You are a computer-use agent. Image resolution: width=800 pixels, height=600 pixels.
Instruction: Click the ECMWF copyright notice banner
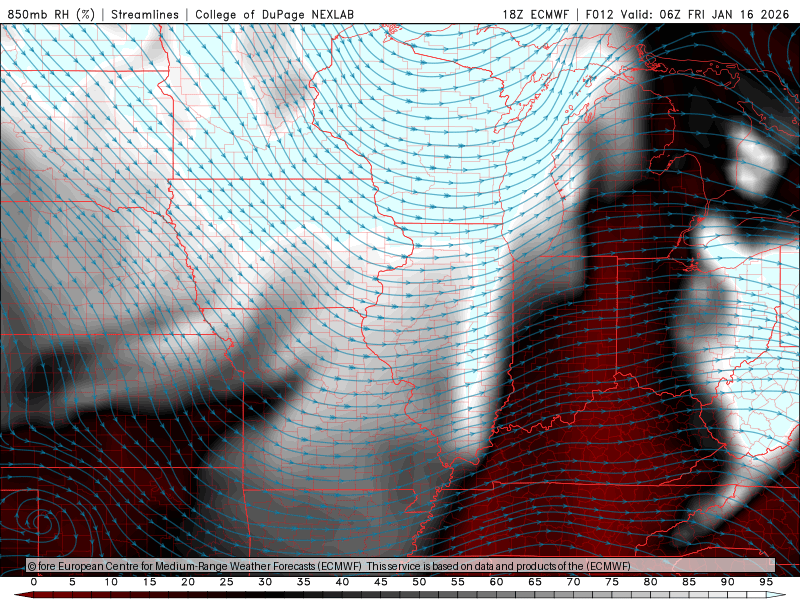401,566
